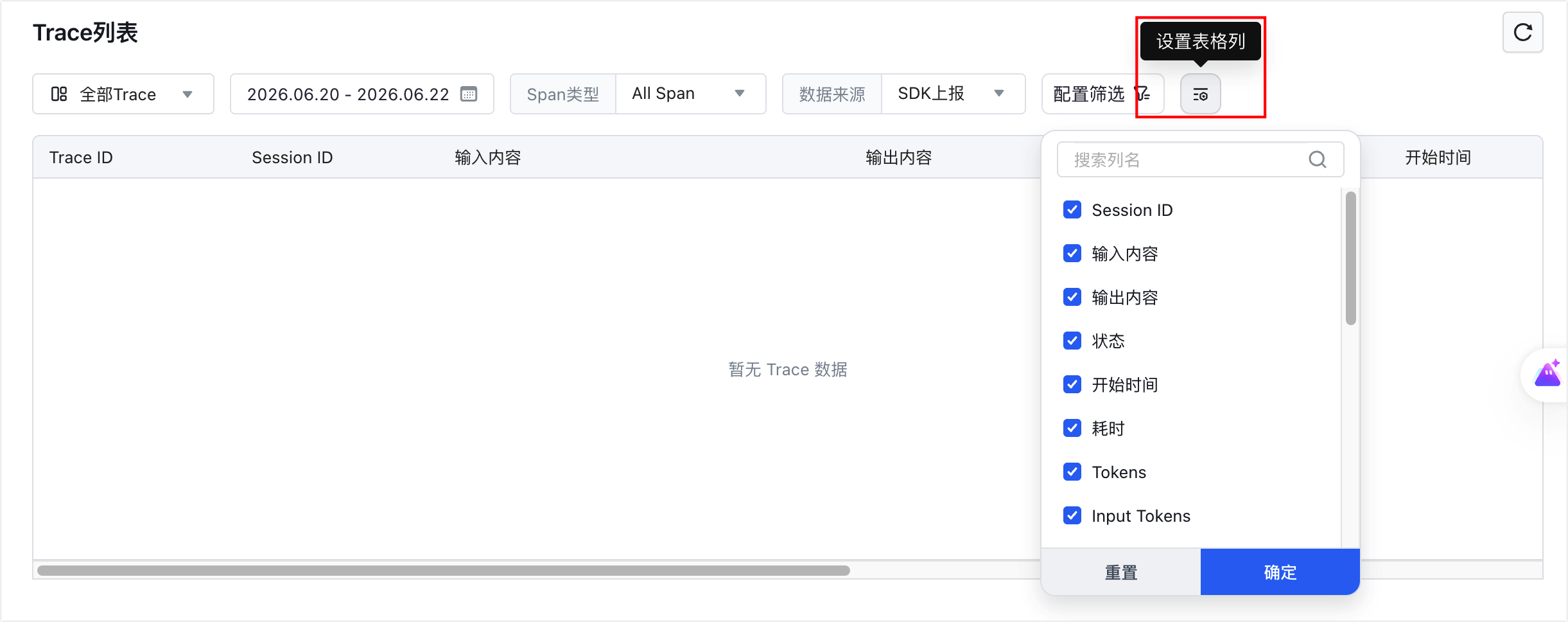Click the 配置筛选 button
Viewport: 1568px width, 622px height.
[1102, 94]
